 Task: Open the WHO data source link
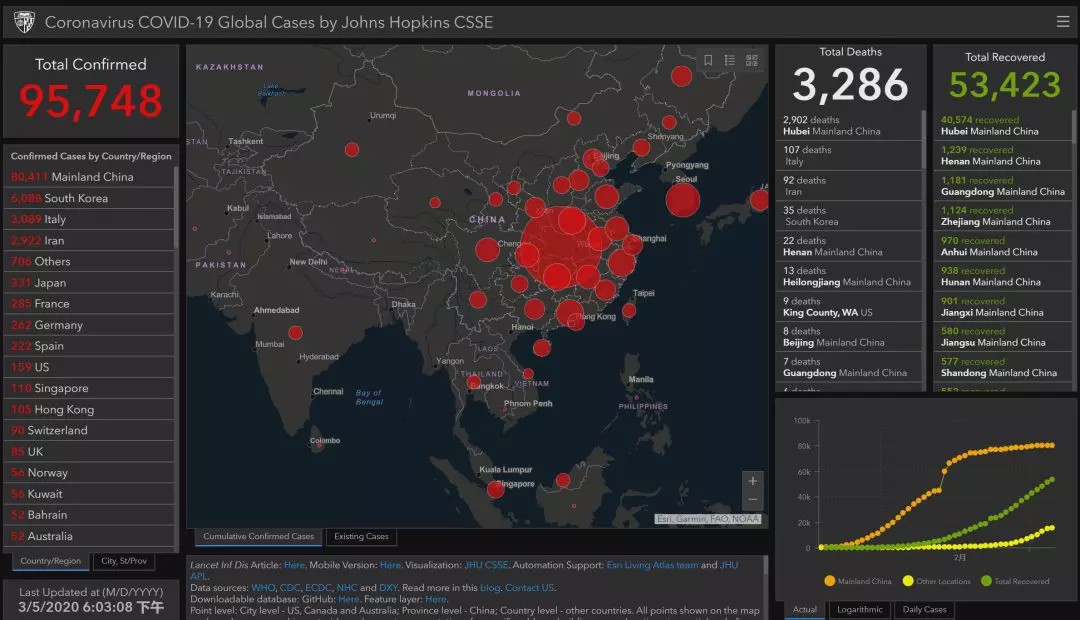click(262, 588)
